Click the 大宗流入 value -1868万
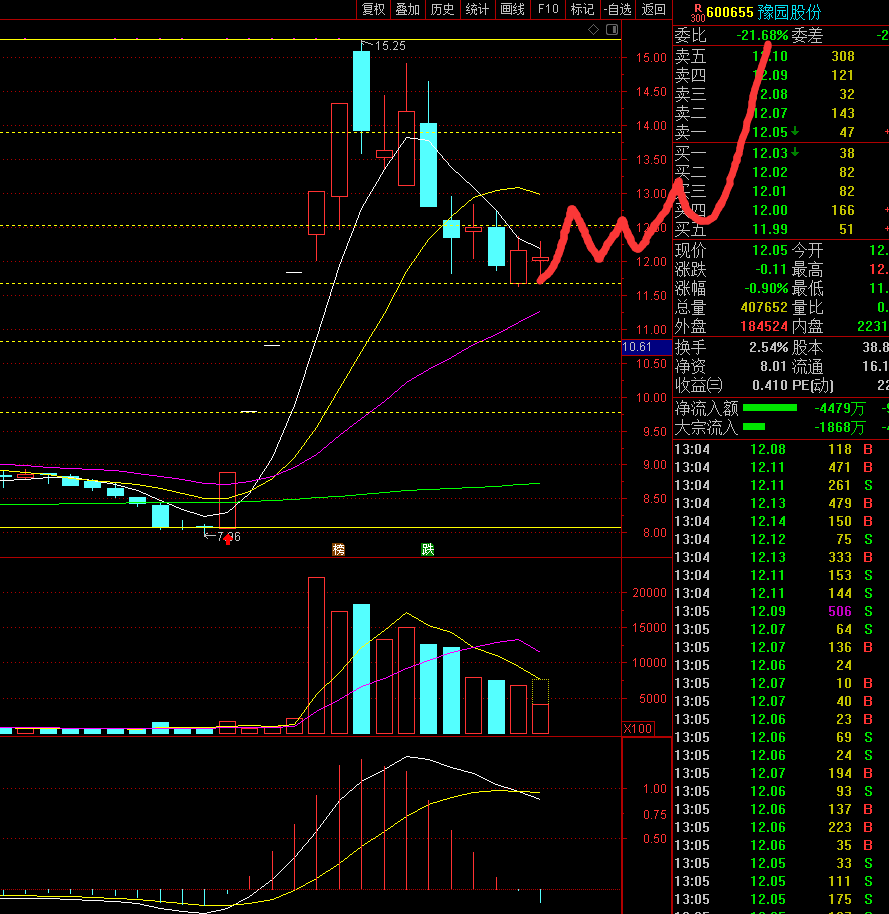This screenshot has height=914, width=889. (839, 427)
